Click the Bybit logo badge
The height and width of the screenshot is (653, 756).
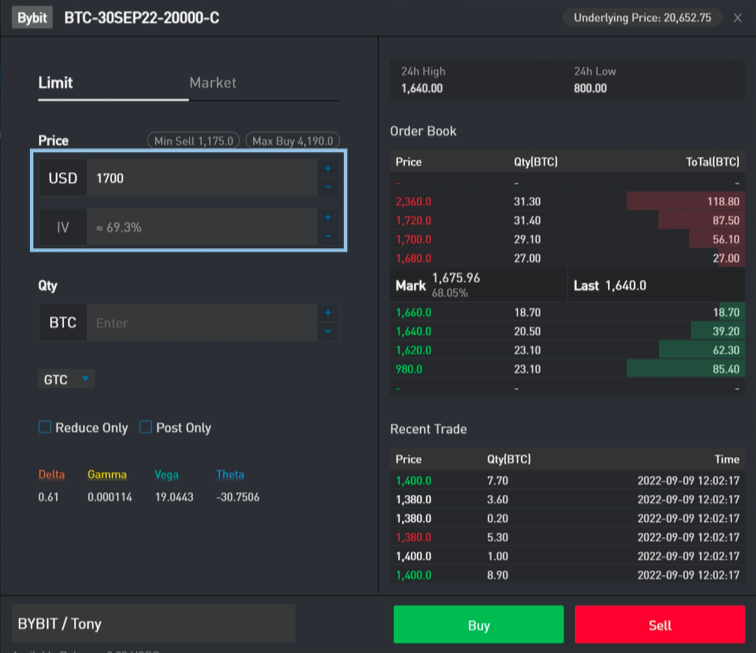pyautogui.click(x=33, y=18)
